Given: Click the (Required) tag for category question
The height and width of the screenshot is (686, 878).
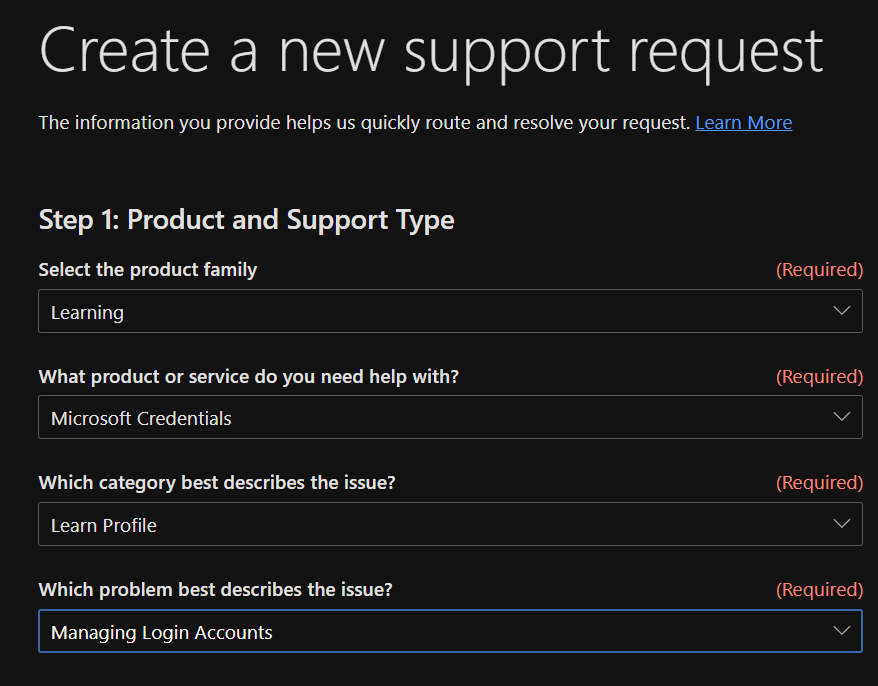Looking at the screenshot, I should [820, 483].
